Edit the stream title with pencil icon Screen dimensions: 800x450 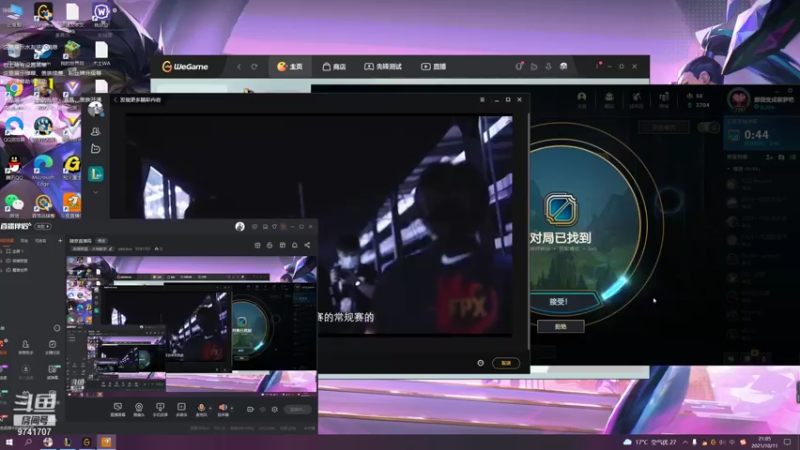click(110, 249)
